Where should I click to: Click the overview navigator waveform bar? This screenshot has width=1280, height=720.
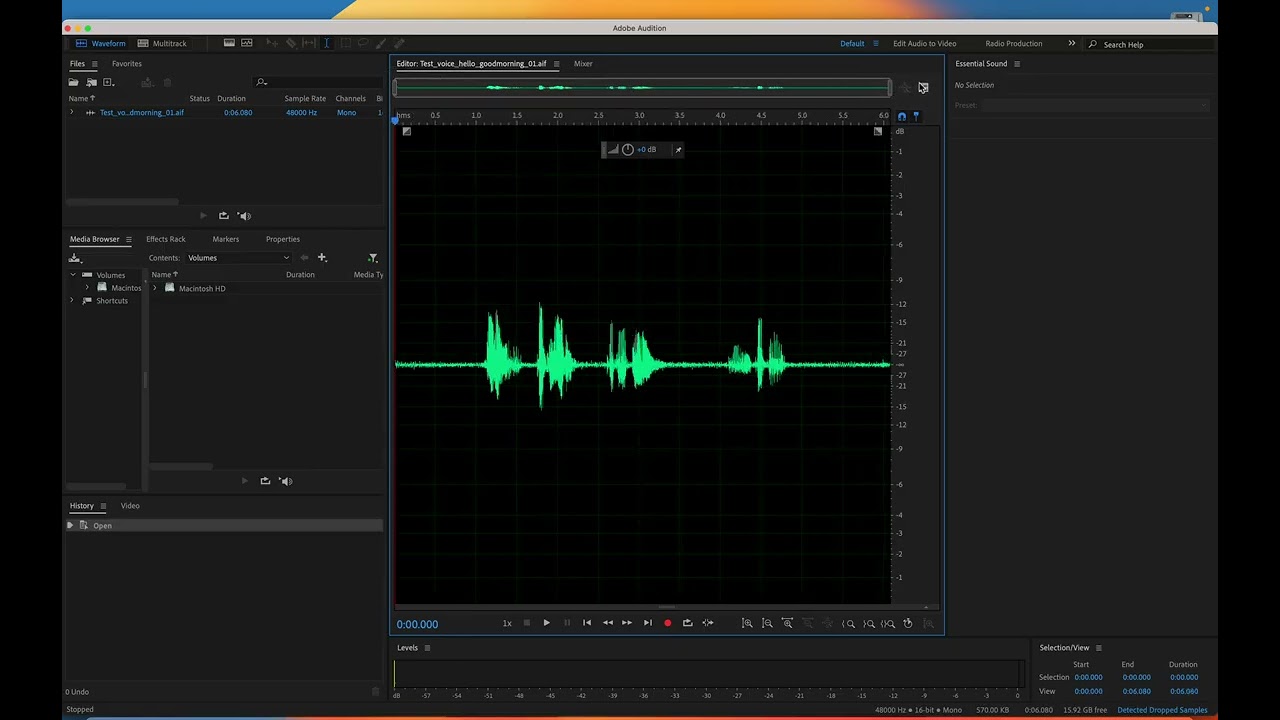coord(641,88)
